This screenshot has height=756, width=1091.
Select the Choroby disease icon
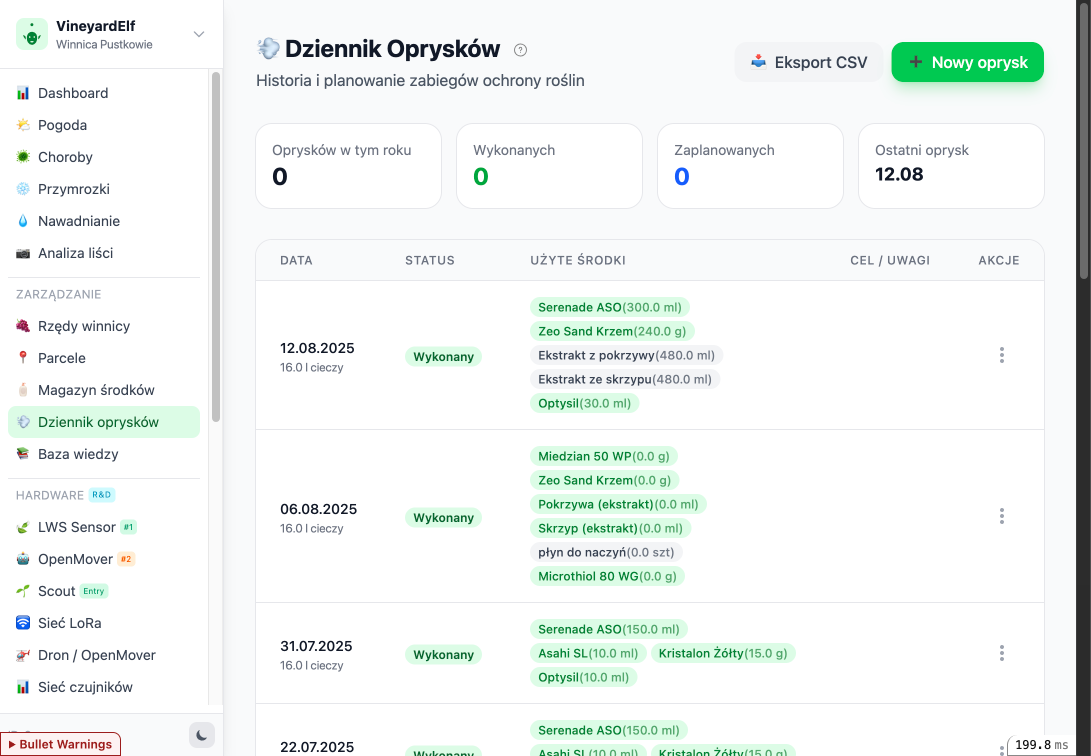[23, 157]
